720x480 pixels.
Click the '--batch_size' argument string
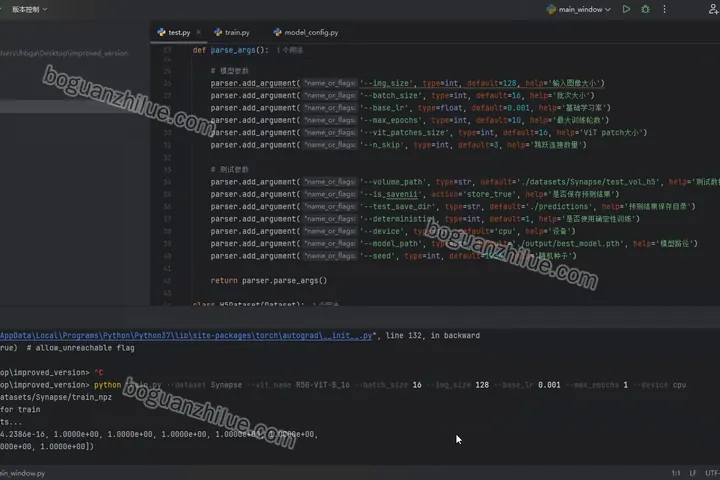tap(391, 96)
